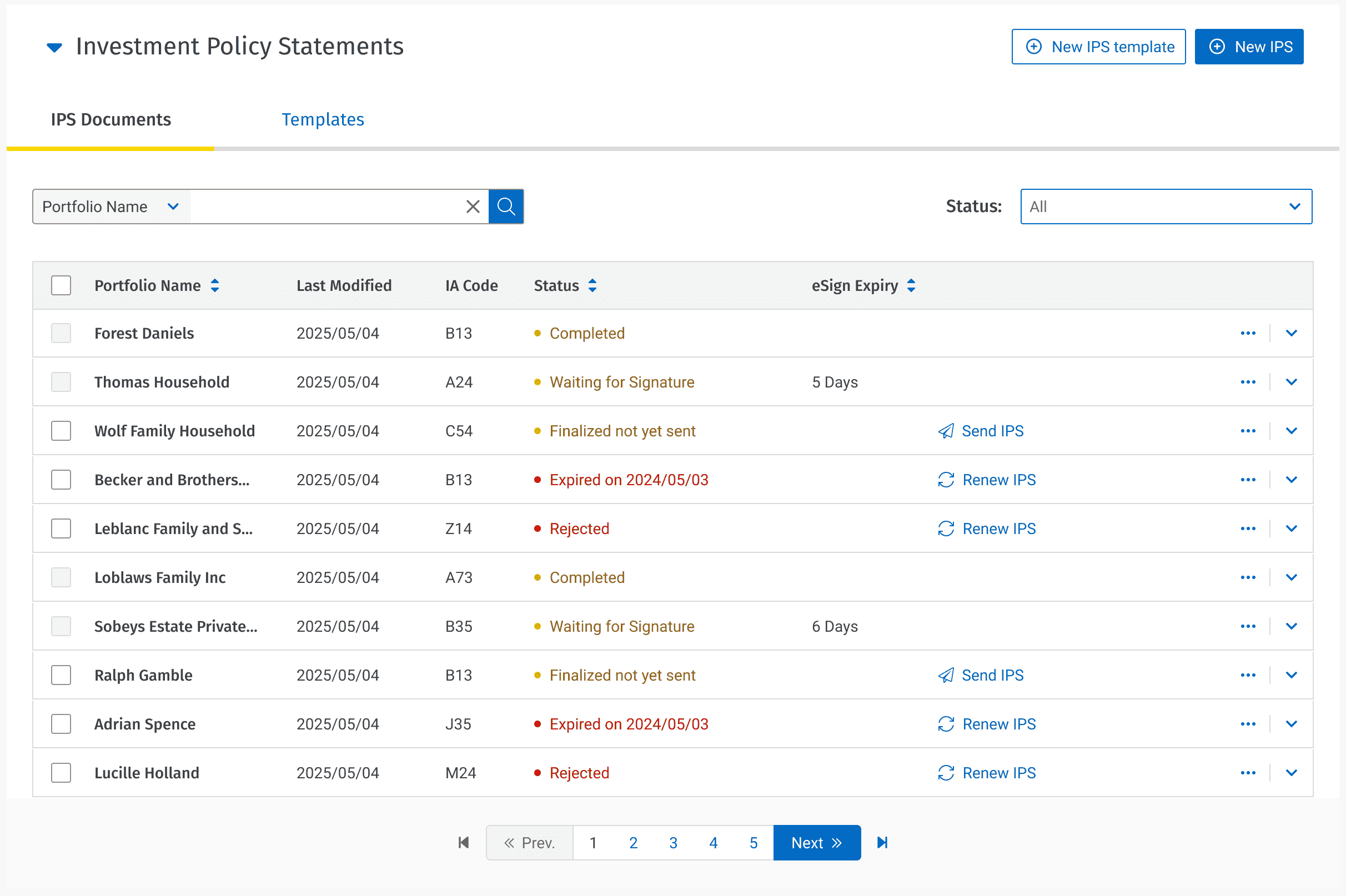
Task: Tick the checkbox for Adrian Spence
Action: pos(61,724)
